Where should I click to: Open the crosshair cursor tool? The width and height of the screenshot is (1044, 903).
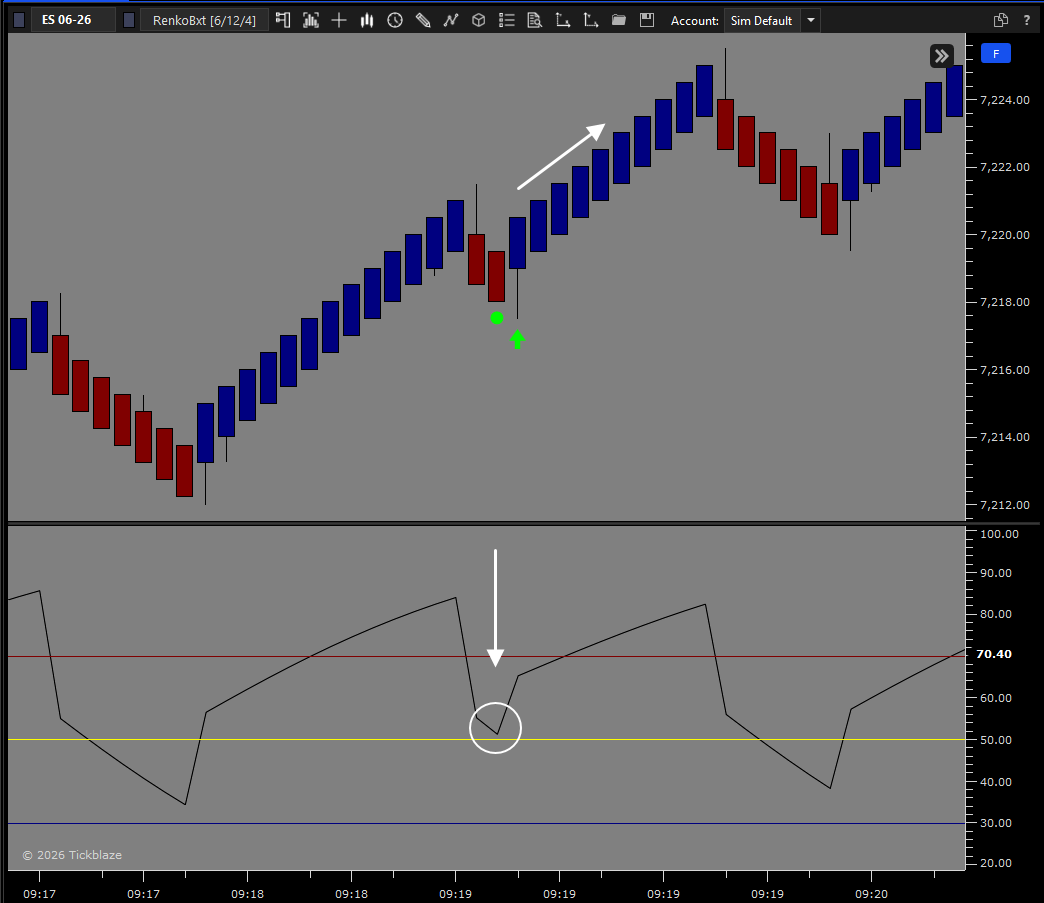point(339,21)
